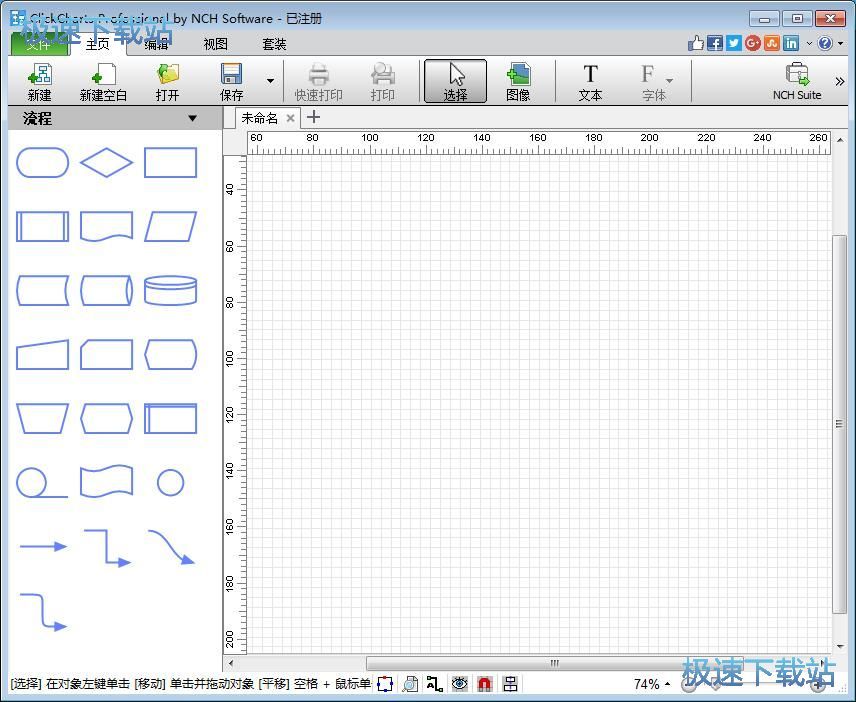Open the 保存 dropdown arrow

(270, 81)
